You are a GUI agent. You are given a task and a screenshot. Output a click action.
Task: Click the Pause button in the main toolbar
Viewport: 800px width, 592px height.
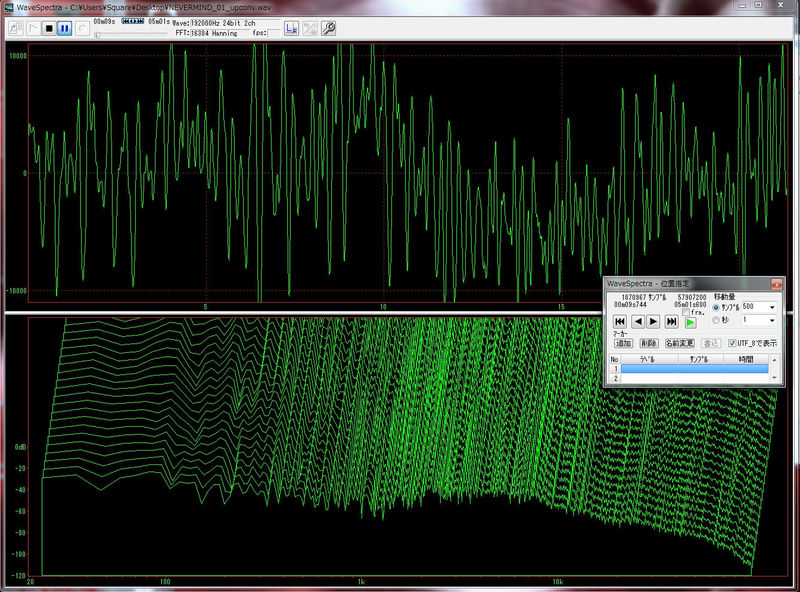65,28
